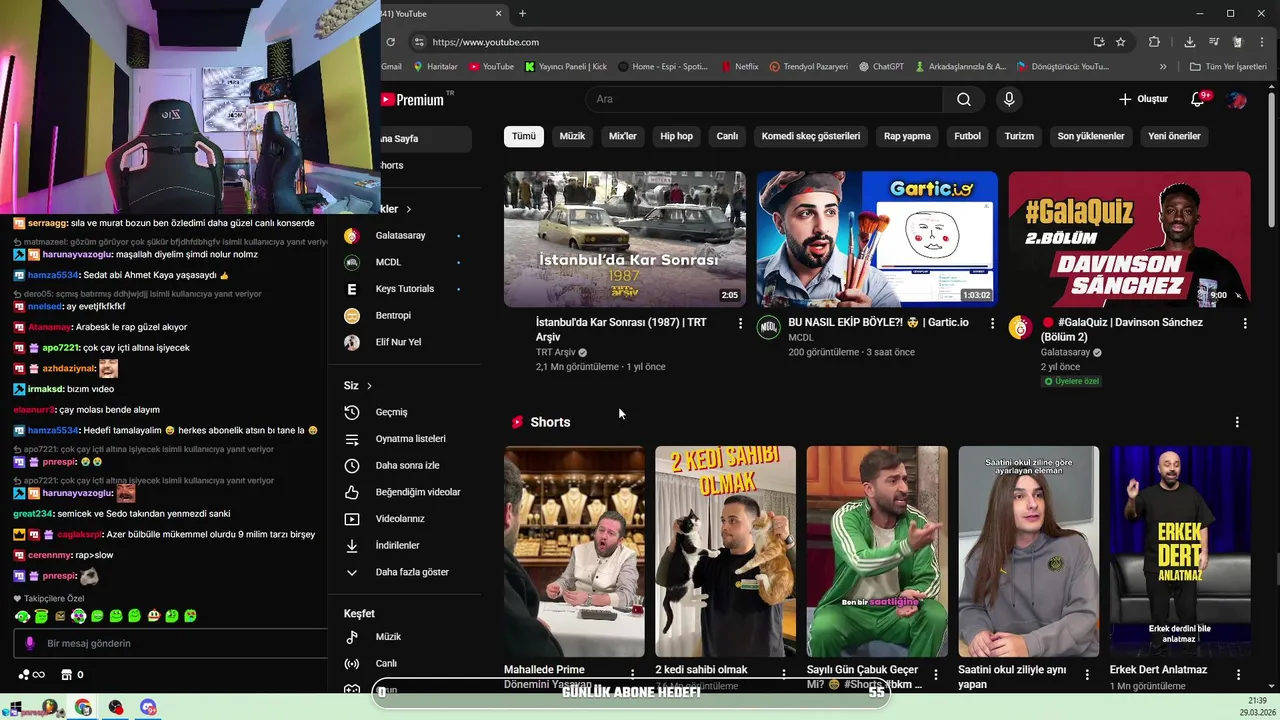
Task: Select the Futbol filter chip
Action: click(967, 136)
